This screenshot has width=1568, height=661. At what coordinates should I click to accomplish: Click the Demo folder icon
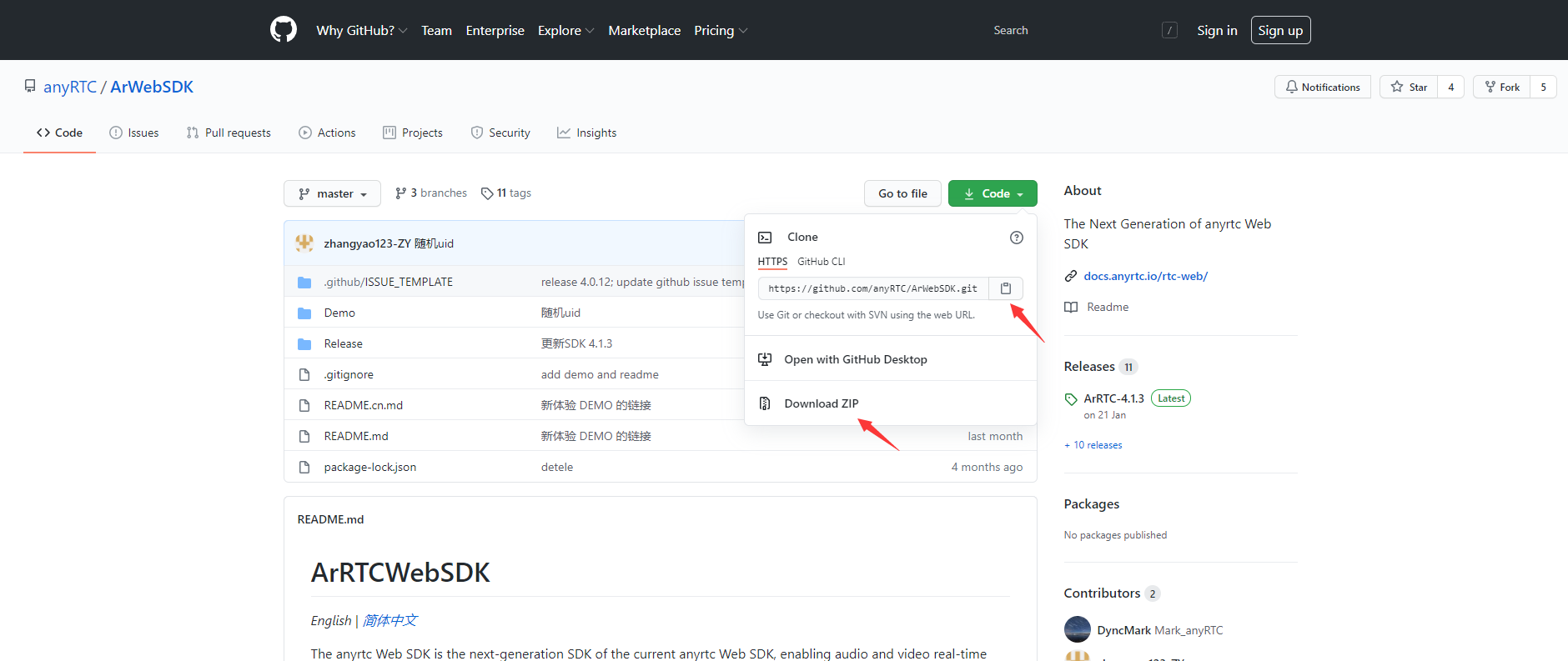[x=304, y=313]
